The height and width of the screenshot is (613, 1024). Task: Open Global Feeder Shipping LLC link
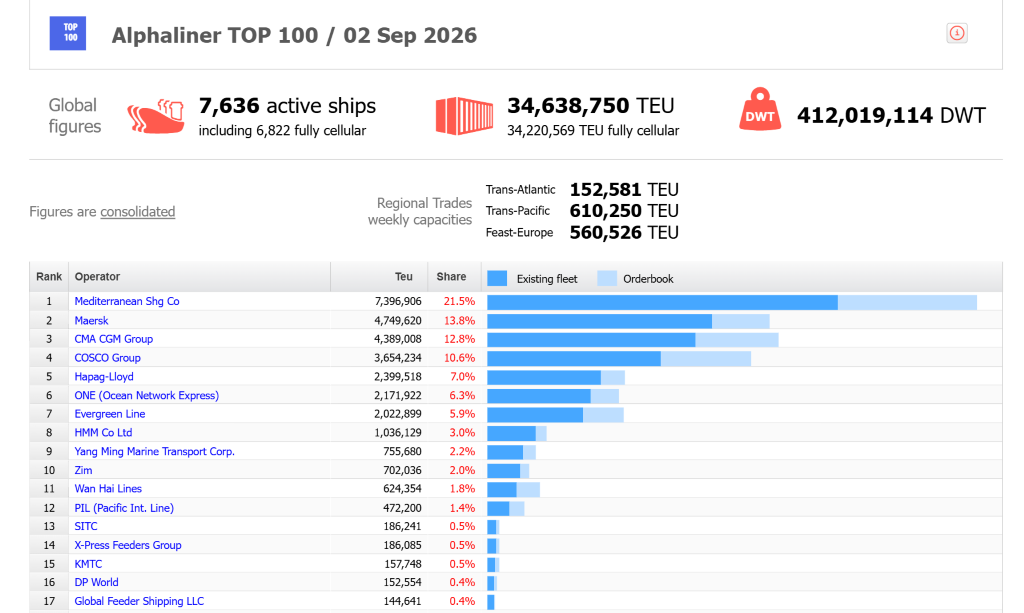coord(139,601)
